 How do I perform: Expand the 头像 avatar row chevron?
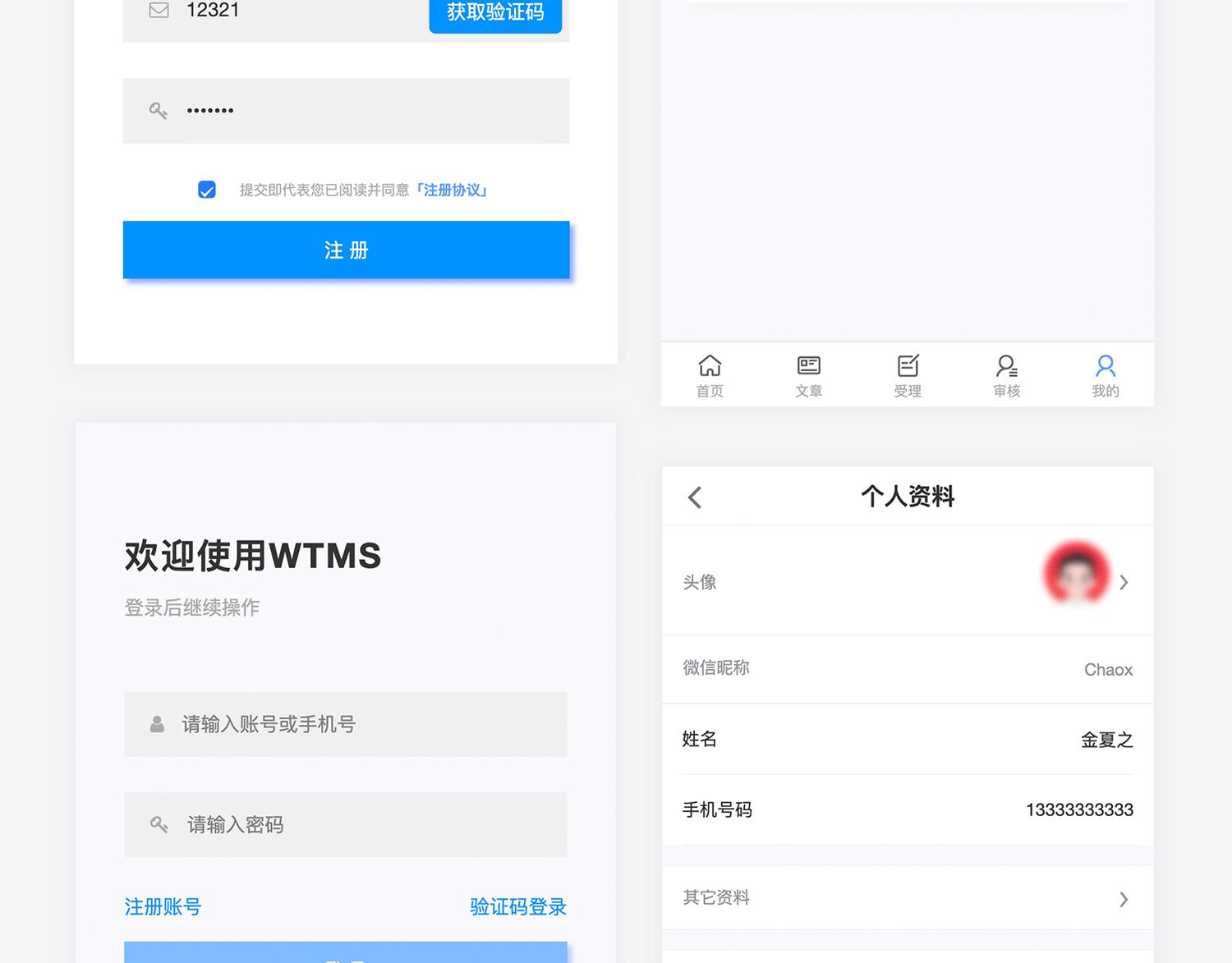point(1124,582)
